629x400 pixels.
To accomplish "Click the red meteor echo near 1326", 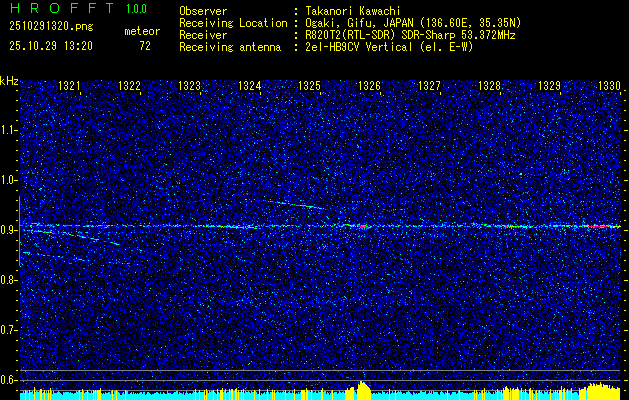I will point(363,227).
